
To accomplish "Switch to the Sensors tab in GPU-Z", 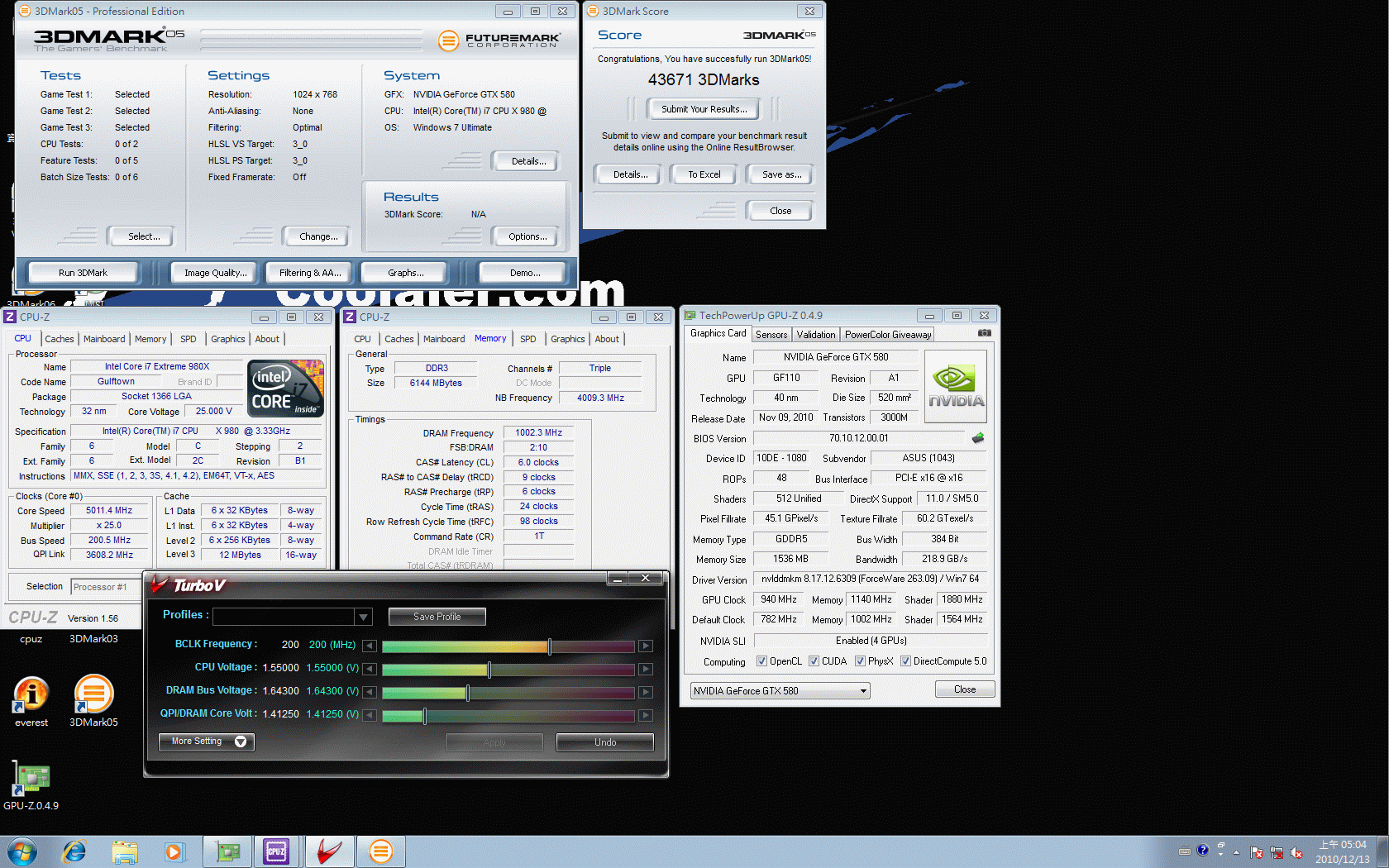I will pos(771,335).
